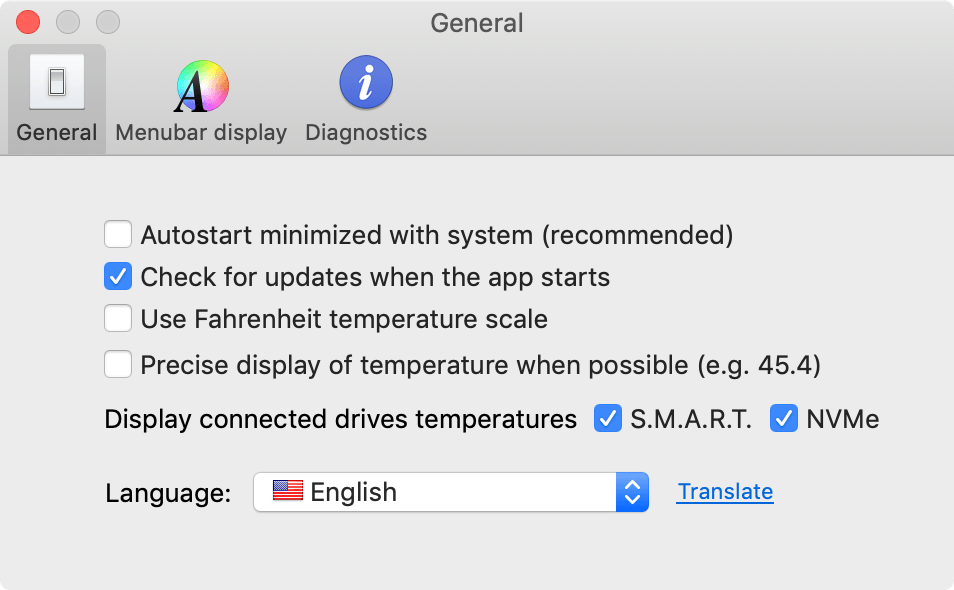Select the colorful Menubar display icon
Screen dimensions: 954x590
(x=200, y=85)
